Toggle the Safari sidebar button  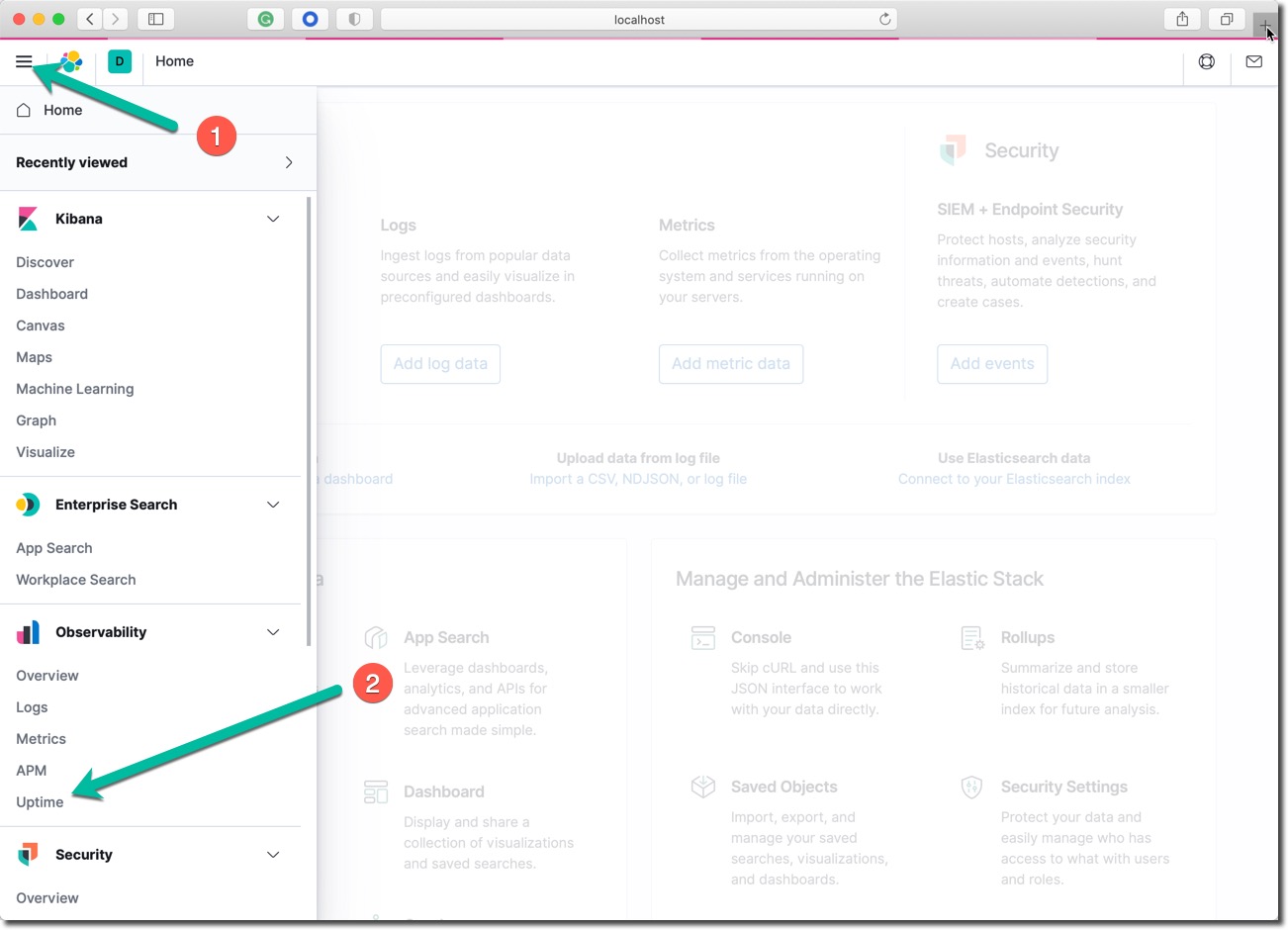pos(156,19)
